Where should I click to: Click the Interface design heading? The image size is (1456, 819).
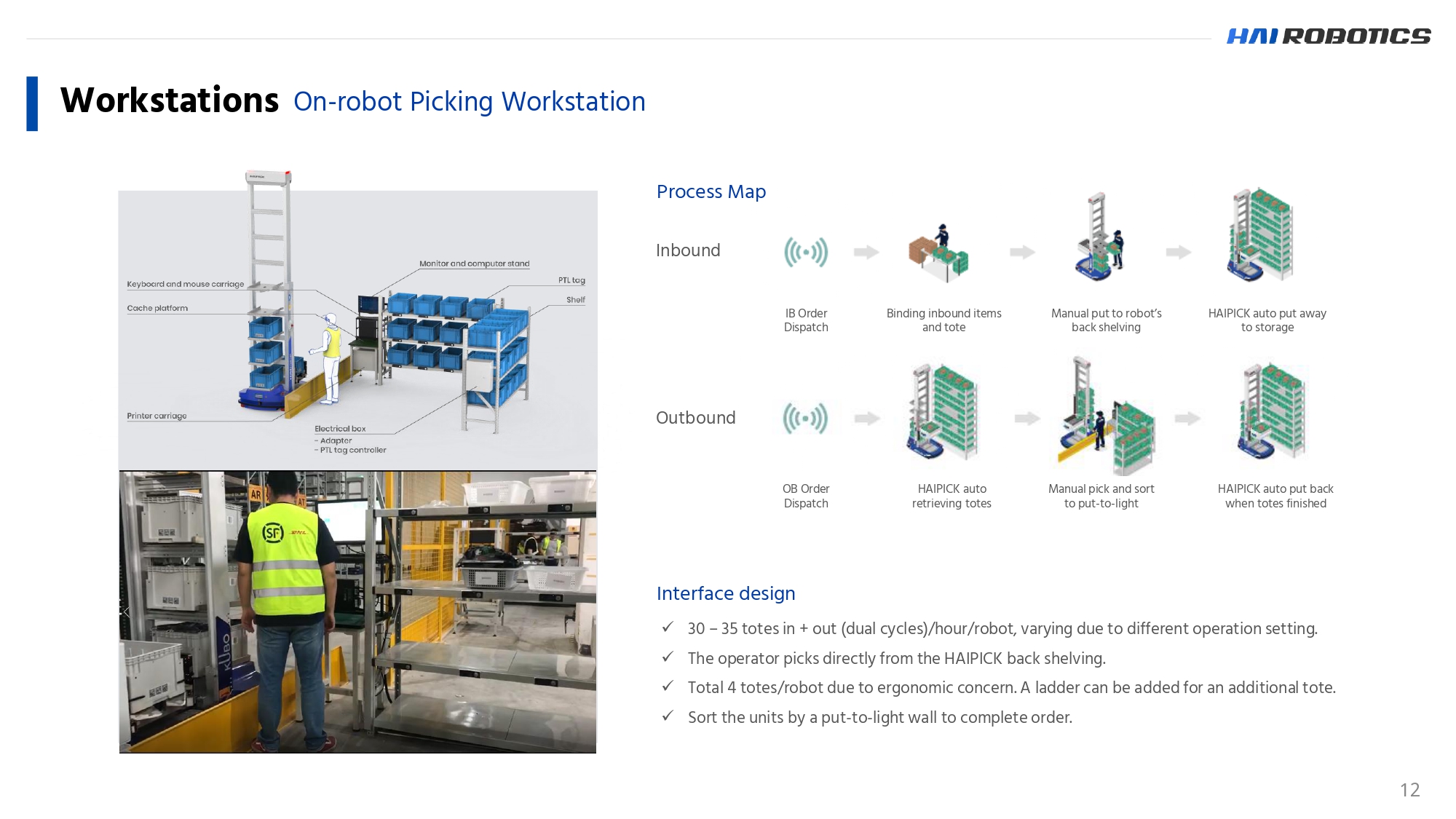tap(725, 593)
